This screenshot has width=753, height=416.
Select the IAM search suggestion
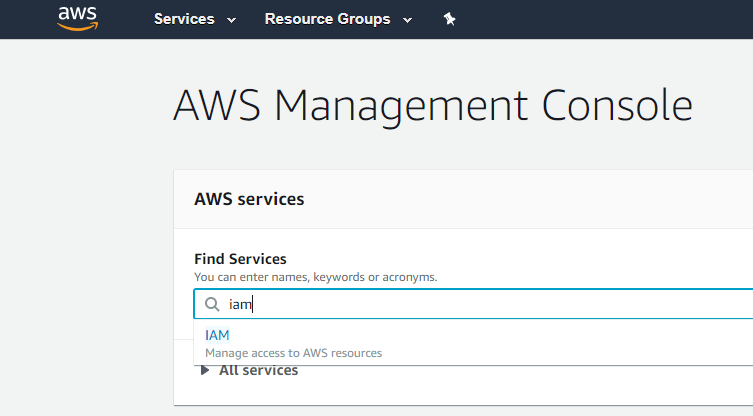click(217, 335)
